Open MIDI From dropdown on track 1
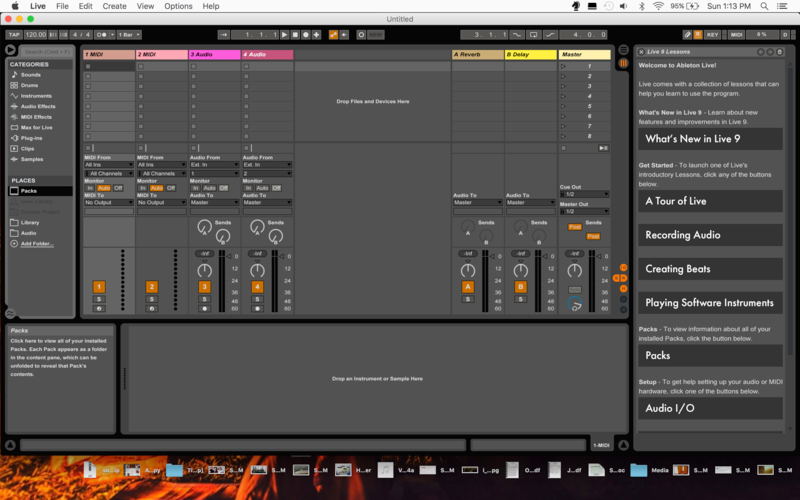This screenshot has width=800, height=500. pos(109,165)
